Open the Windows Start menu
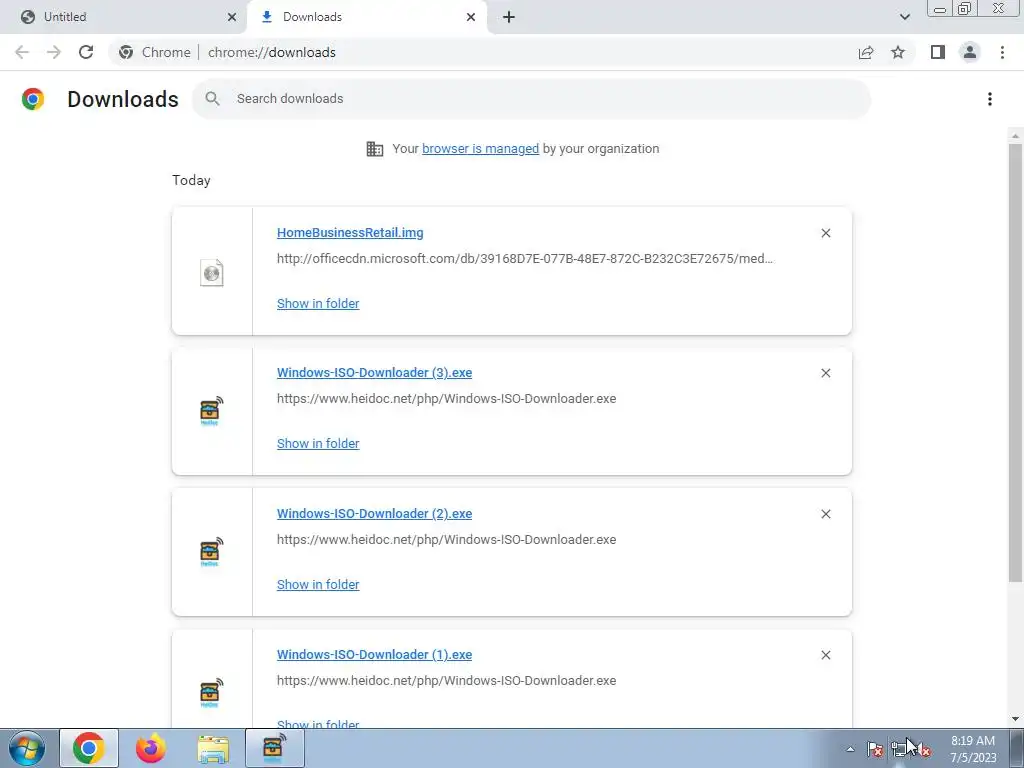This screenshot has width=1024, height=768. coord(27,748)
